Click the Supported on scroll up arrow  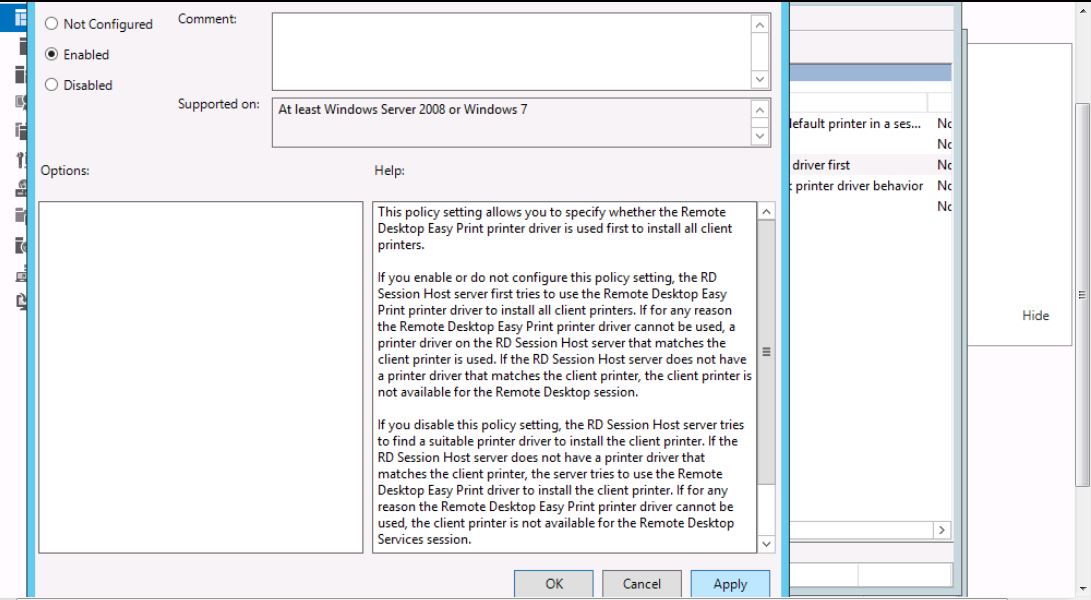point(760,110)
